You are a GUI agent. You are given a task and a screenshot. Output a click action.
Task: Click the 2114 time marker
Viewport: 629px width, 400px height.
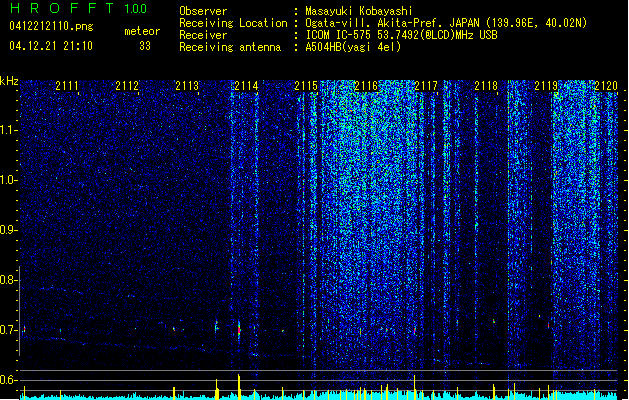(x=246, y=86)
